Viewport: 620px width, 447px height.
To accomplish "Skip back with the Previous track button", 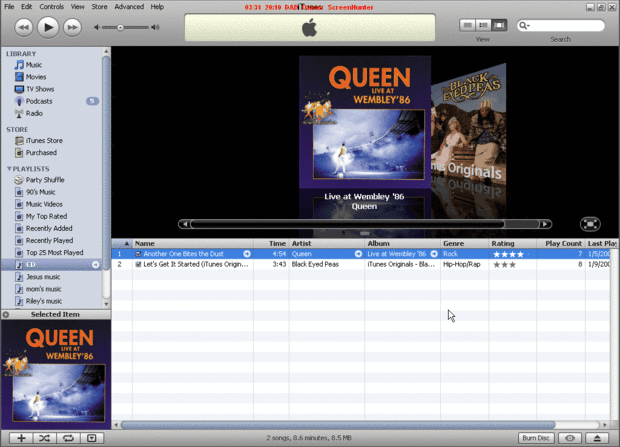I will coord(24,27).
